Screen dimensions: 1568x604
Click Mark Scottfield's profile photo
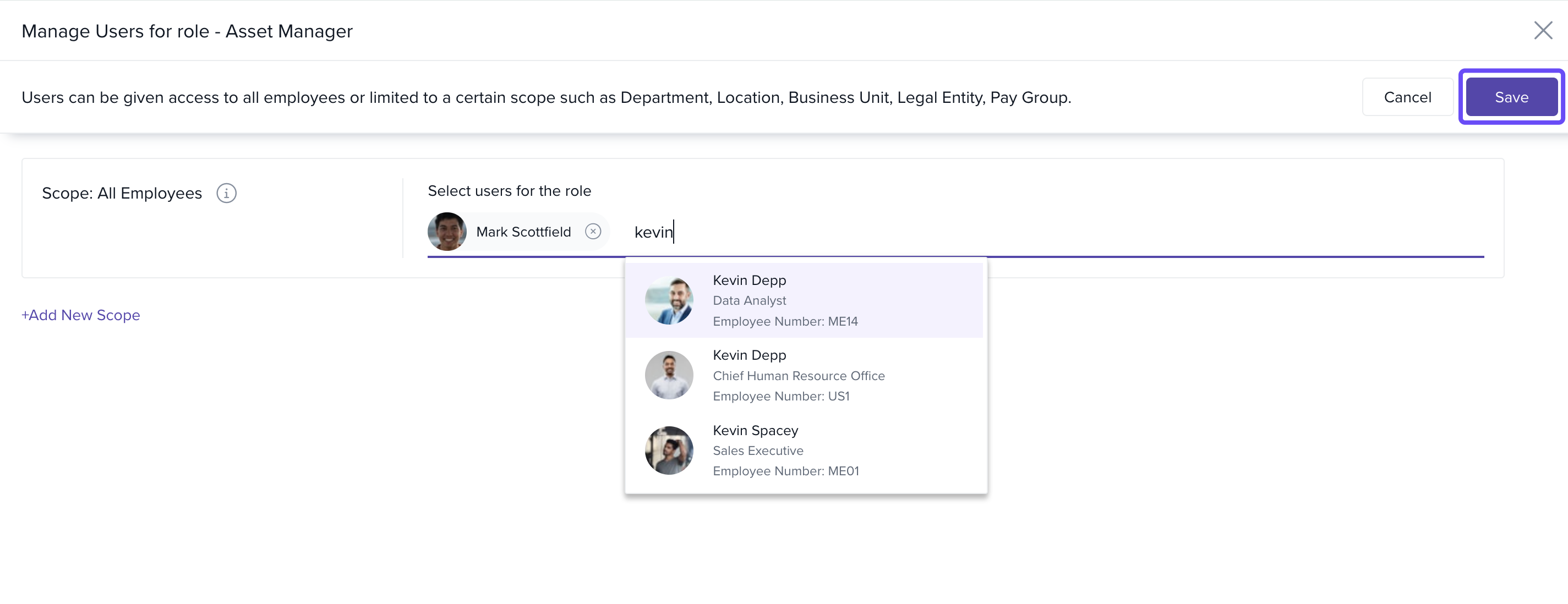[447, 232]
